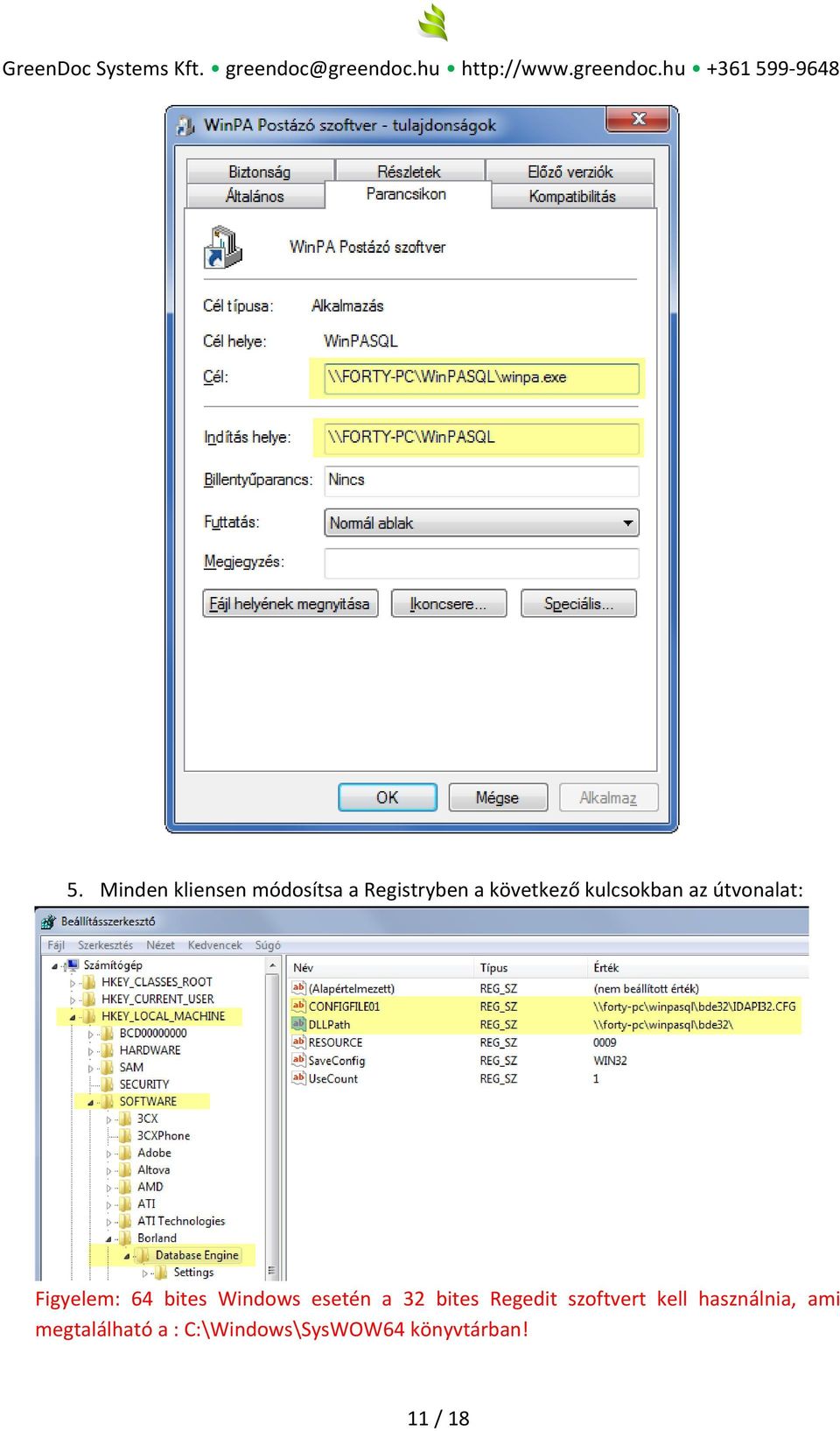
Task: Open the Nézet menu
Action: click(x=160, y=945)
